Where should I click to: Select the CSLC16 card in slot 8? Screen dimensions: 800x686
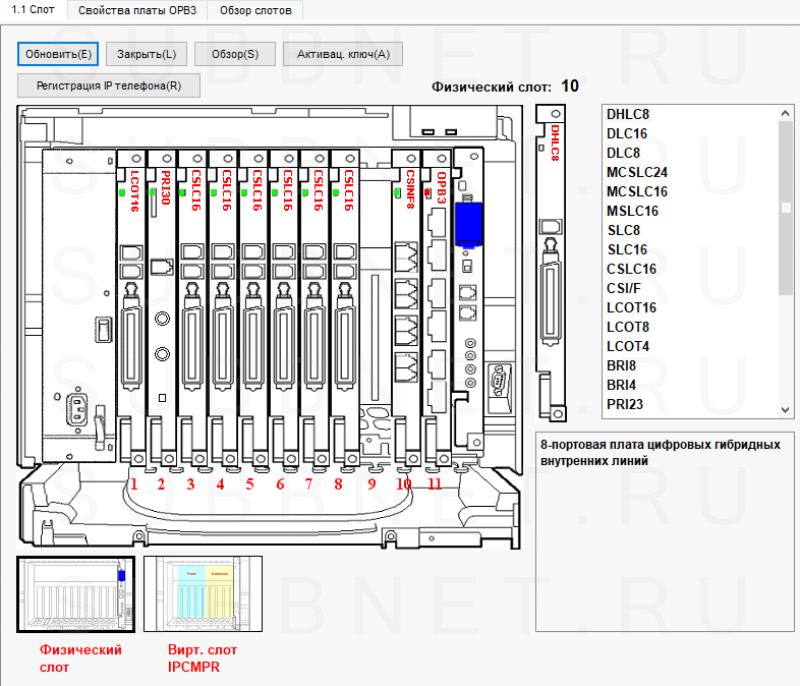[x=344, y=300]
